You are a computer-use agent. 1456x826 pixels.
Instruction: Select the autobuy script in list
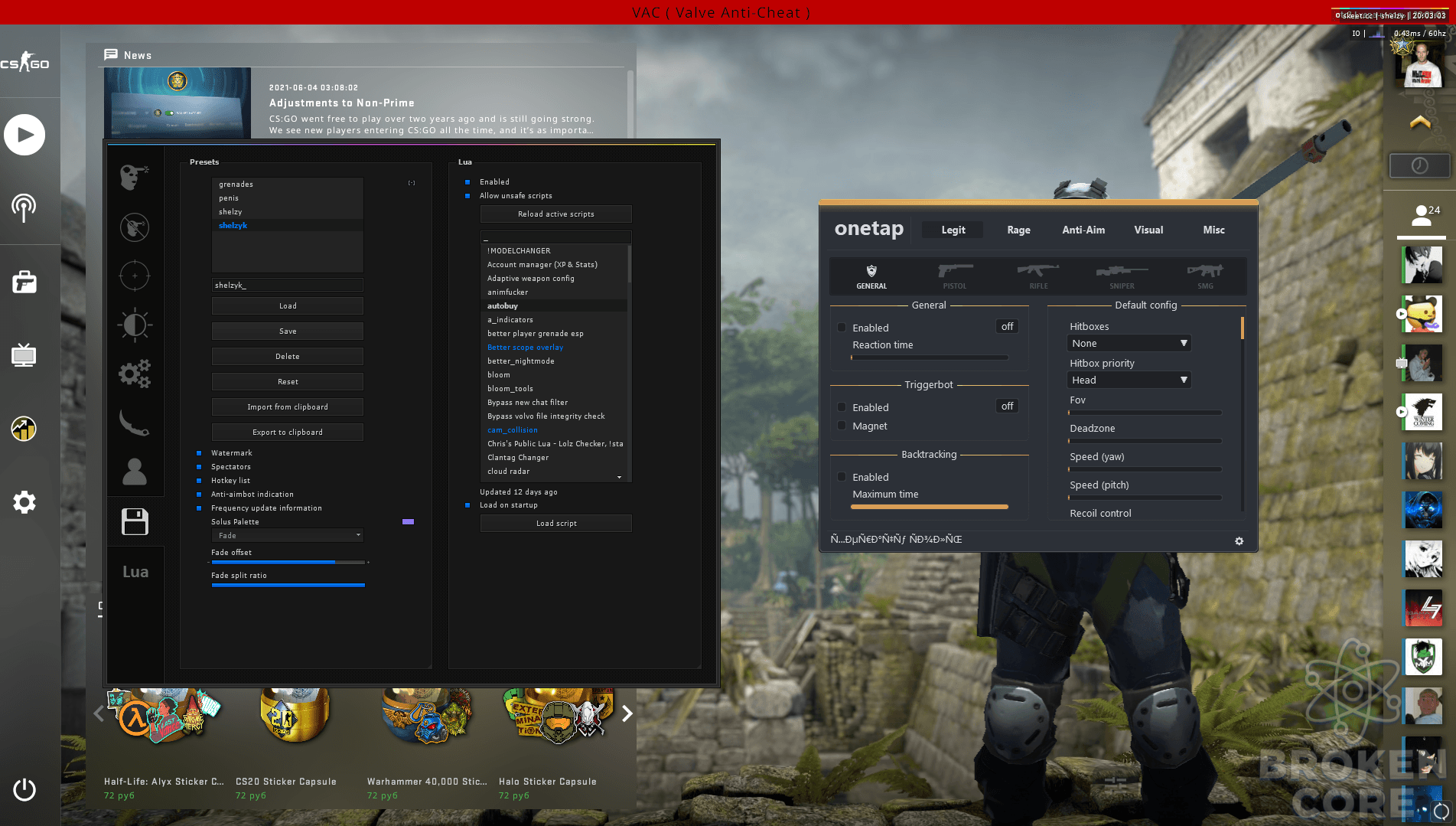555,306
